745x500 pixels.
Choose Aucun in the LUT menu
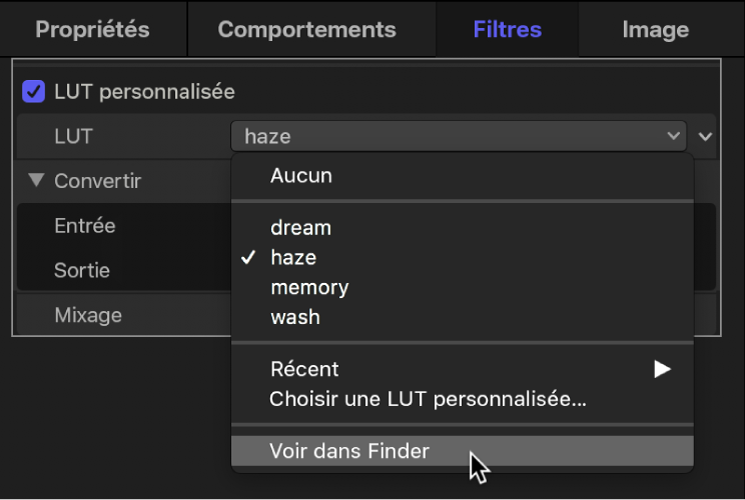click(301, 176)
